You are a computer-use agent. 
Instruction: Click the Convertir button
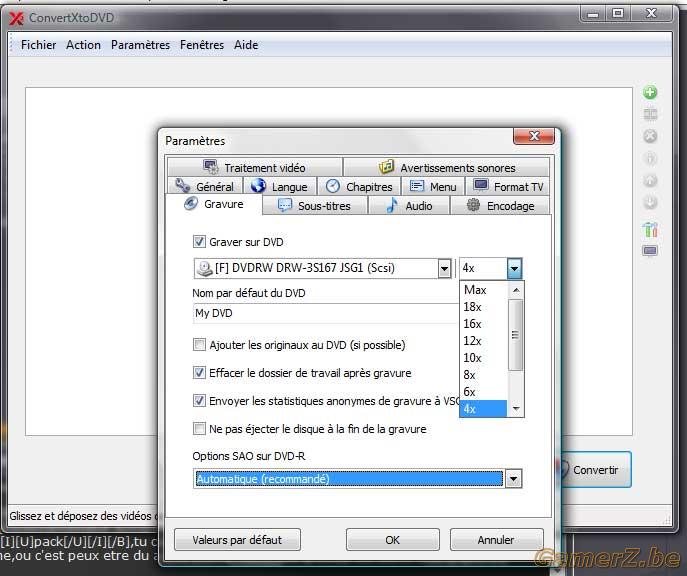coord(595,470)
